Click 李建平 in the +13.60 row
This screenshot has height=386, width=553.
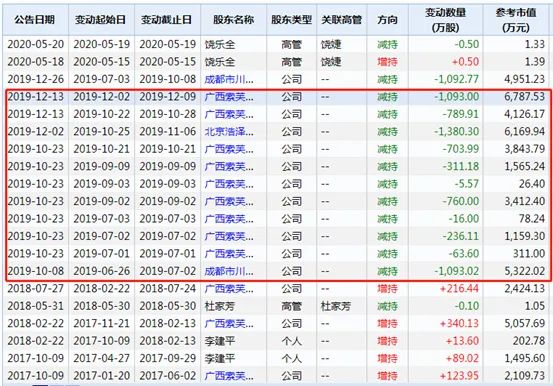[220, 341]
